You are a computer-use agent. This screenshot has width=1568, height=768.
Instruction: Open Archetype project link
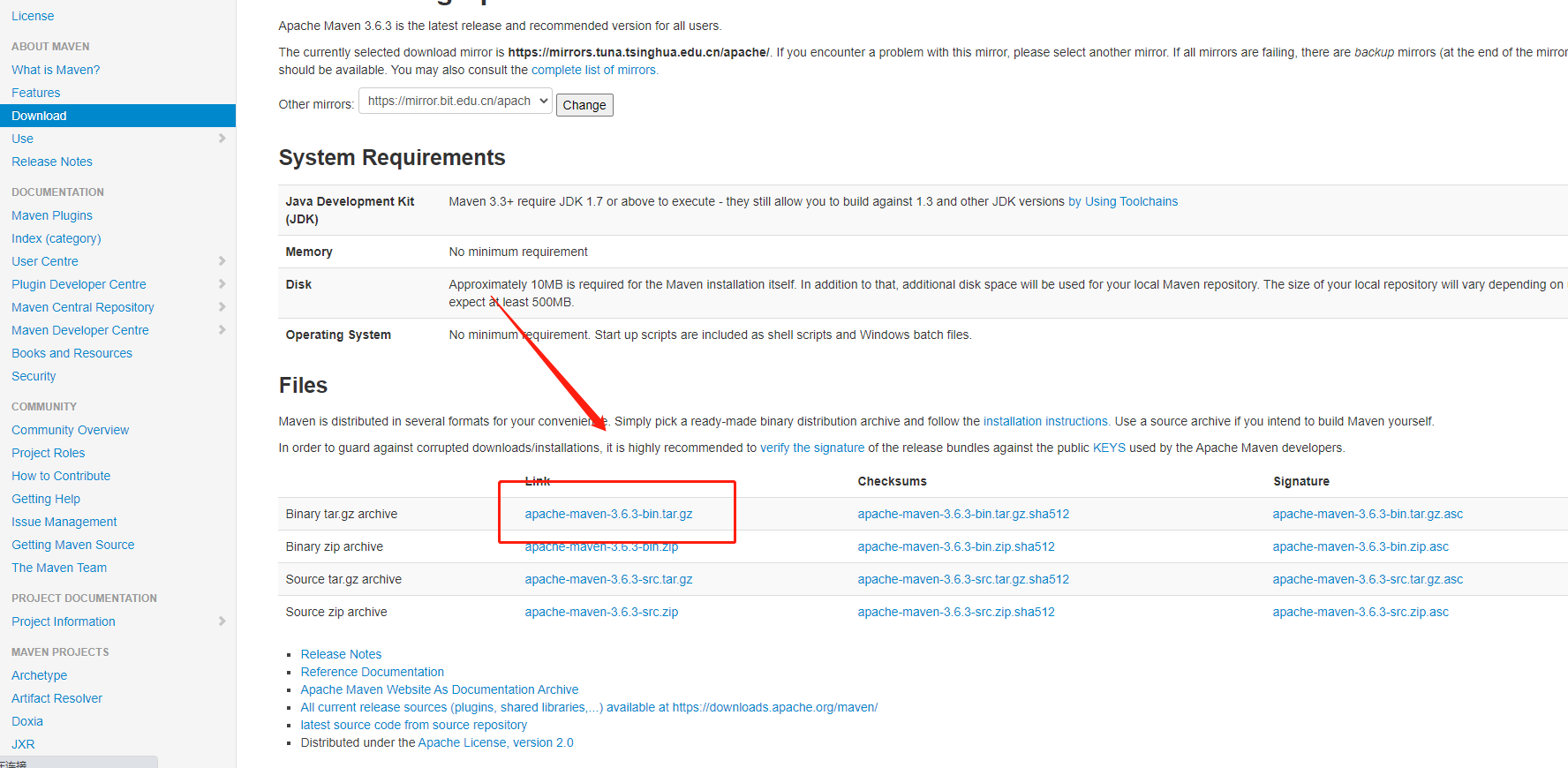tap(40, 675)
